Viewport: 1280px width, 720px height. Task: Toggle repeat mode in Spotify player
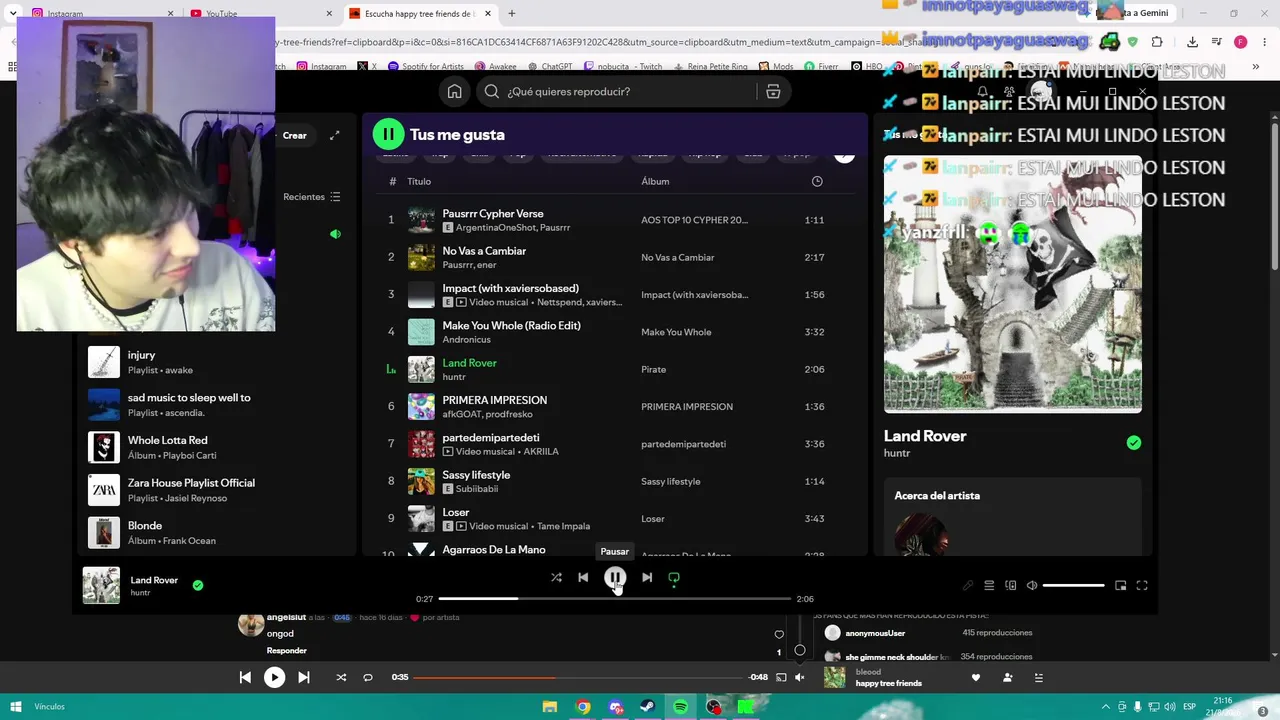click(674, 577)
